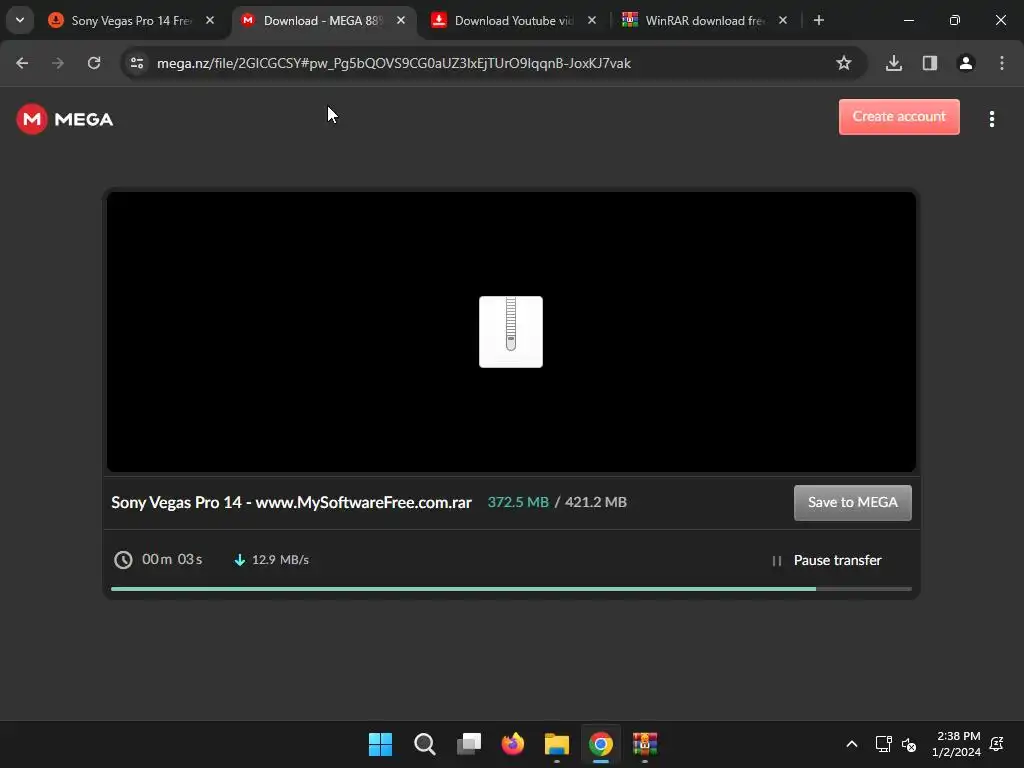Open Task View on the taskbar
The image size is (1024, 768).
click(469, 744)
